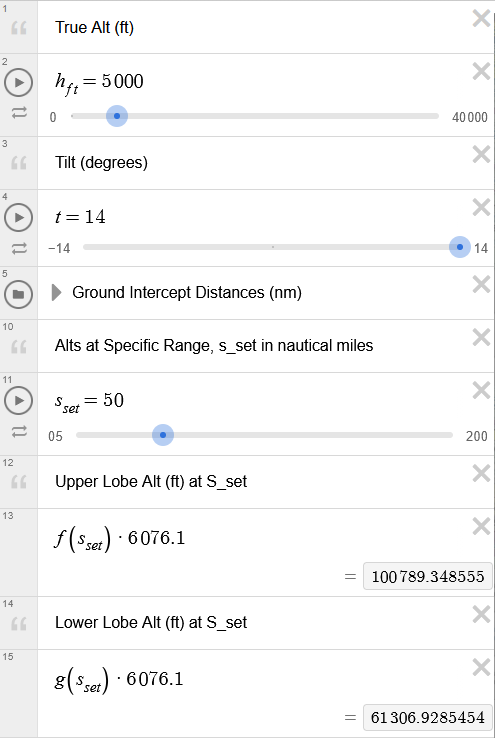Click the quote icon of Upper Lobe Alt note
The width and height of the screenshot is (495, 738).
19,482
